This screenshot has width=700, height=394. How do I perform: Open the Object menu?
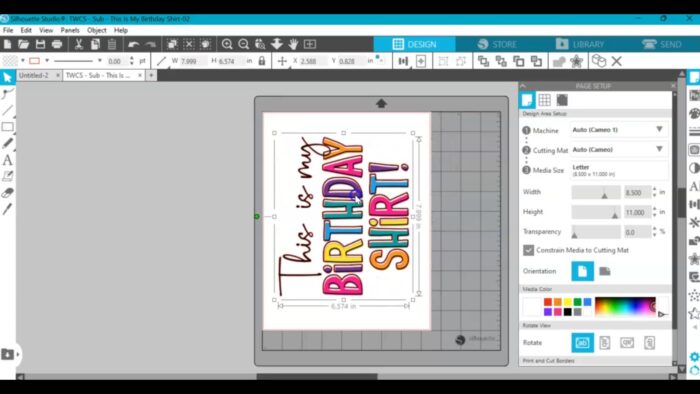(96, 30)
